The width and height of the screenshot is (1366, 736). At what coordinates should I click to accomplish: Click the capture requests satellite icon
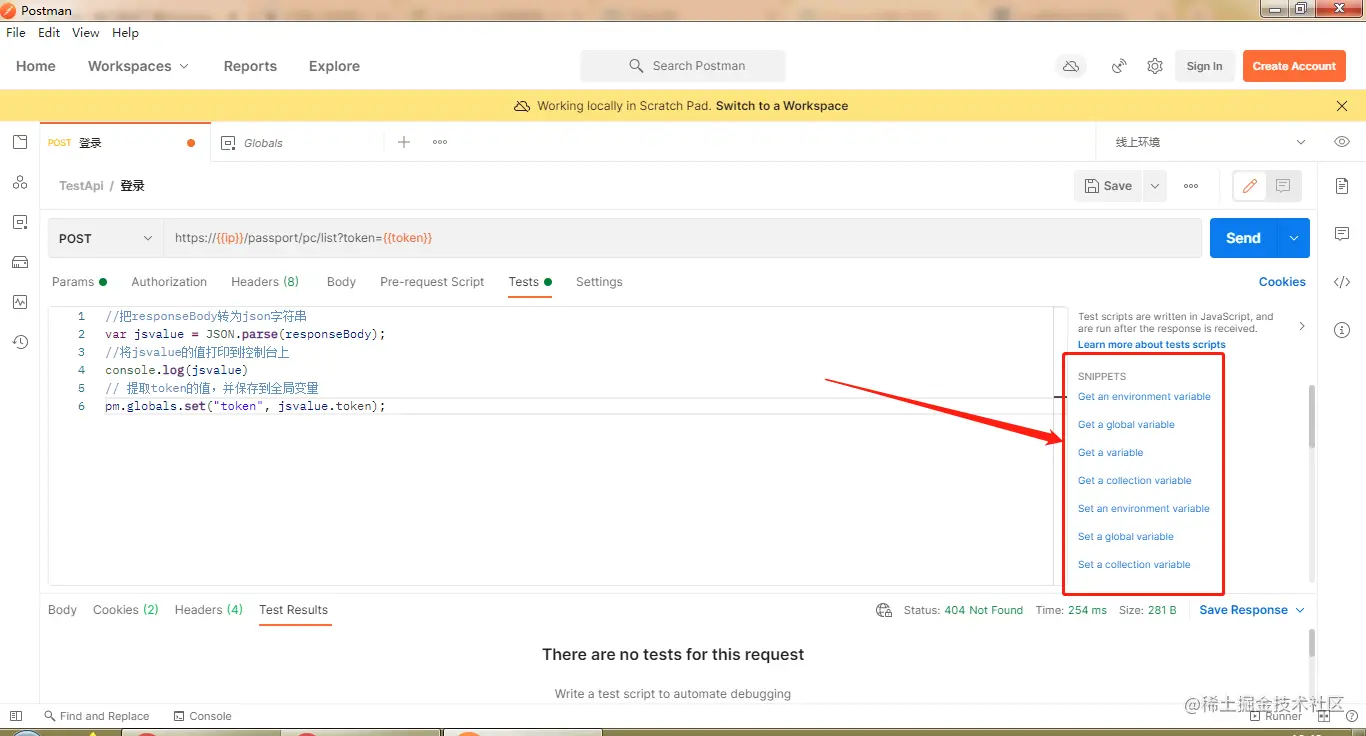tap(1120, 66)
